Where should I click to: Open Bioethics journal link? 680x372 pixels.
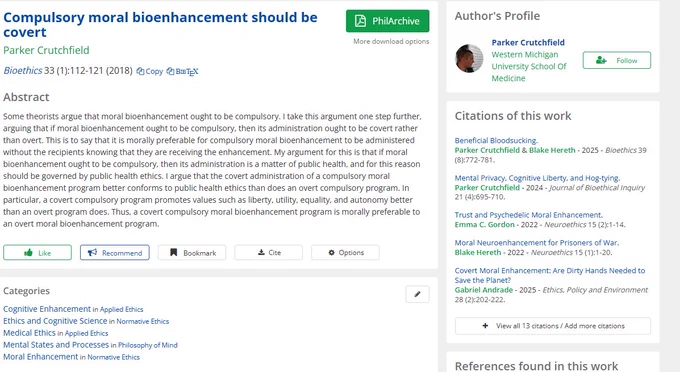pyautogui.click(x=23, y=71)
